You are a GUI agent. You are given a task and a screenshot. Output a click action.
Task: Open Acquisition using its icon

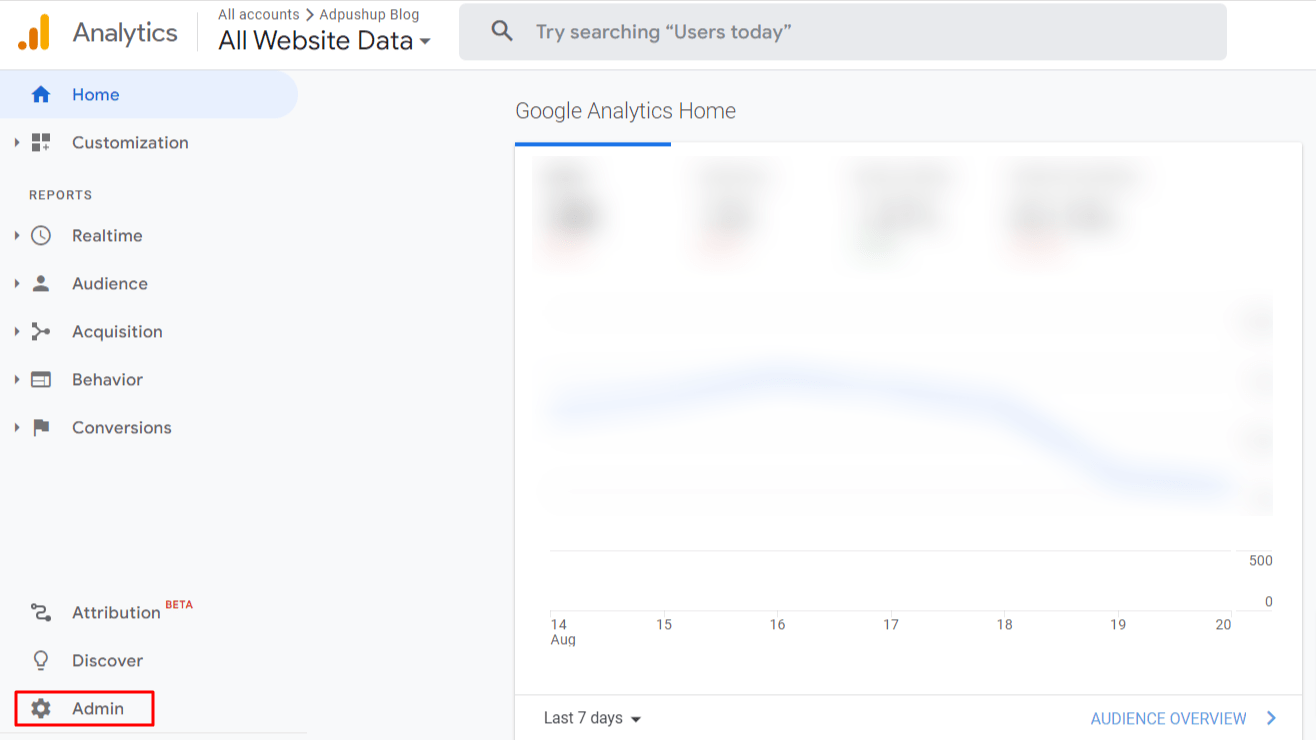pos(40,331)
